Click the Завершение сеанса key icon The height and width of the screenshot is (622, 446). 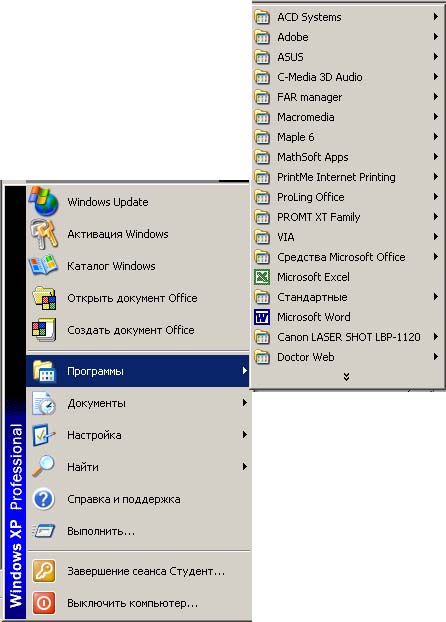tap(44, 571)
